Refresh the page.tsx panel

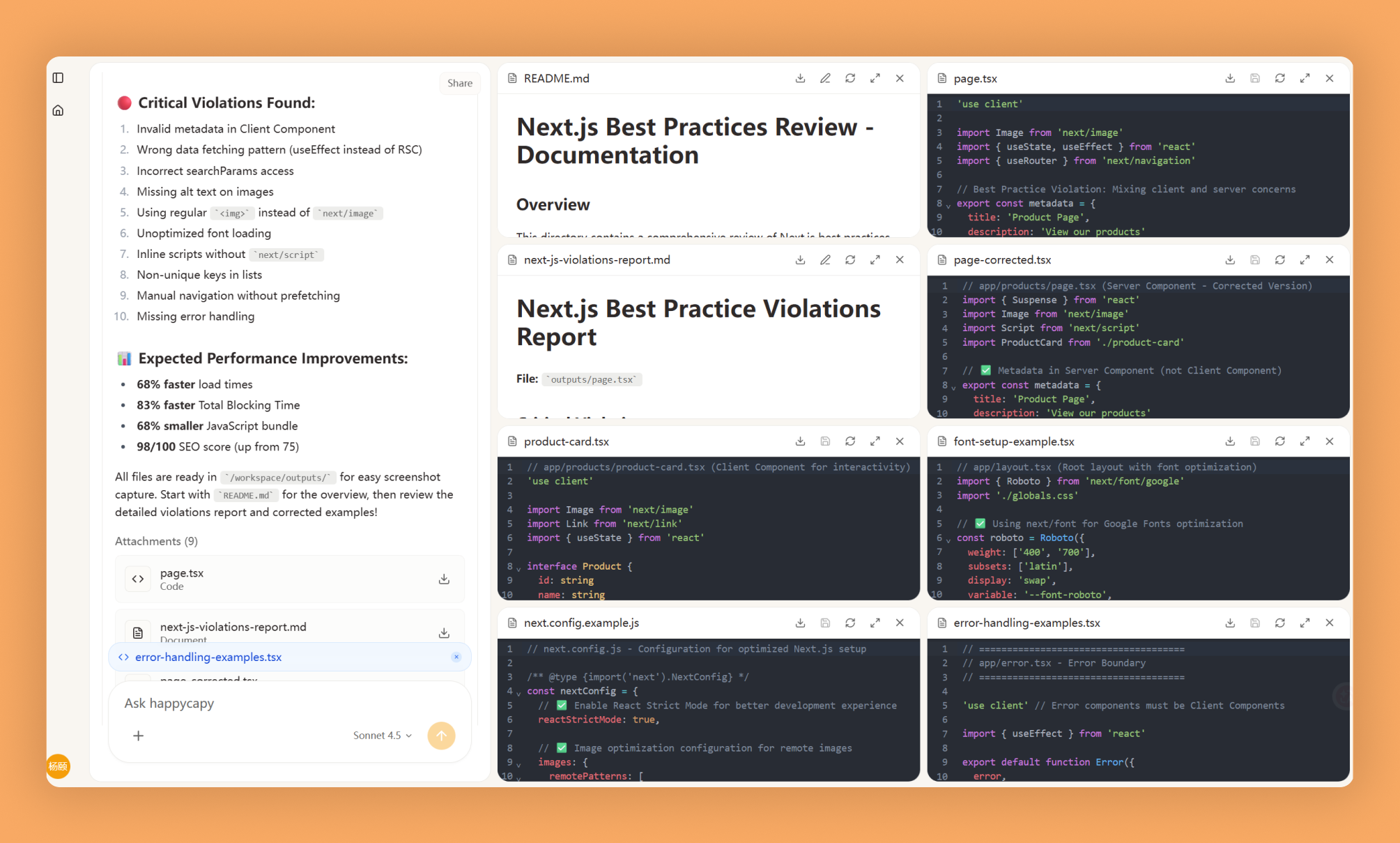tap(1279, 78)
